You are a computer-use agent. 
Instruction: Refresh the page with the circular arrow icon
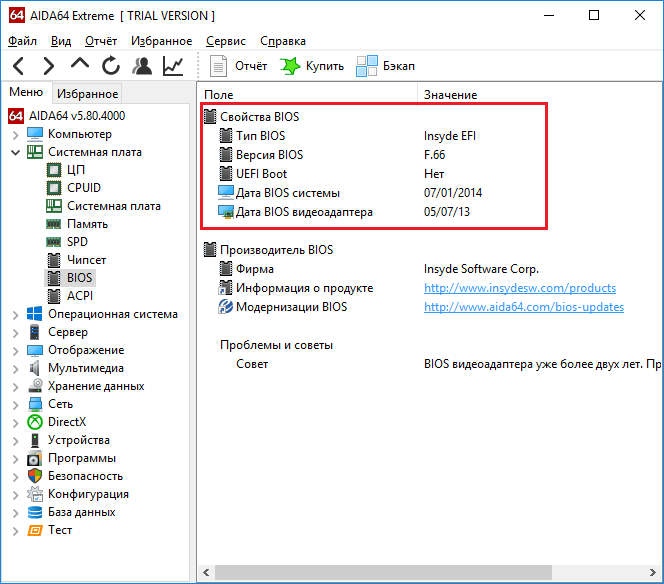(111, 66)
